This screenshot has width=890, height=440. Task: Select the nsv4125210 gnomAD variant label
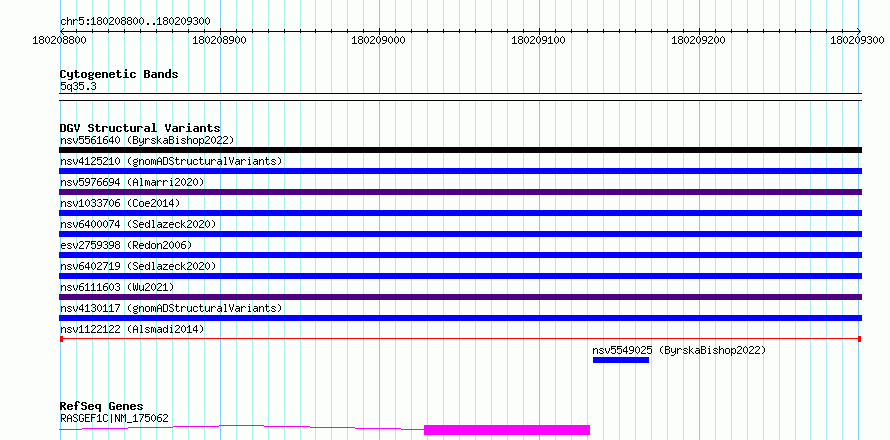tap(171, 161)
